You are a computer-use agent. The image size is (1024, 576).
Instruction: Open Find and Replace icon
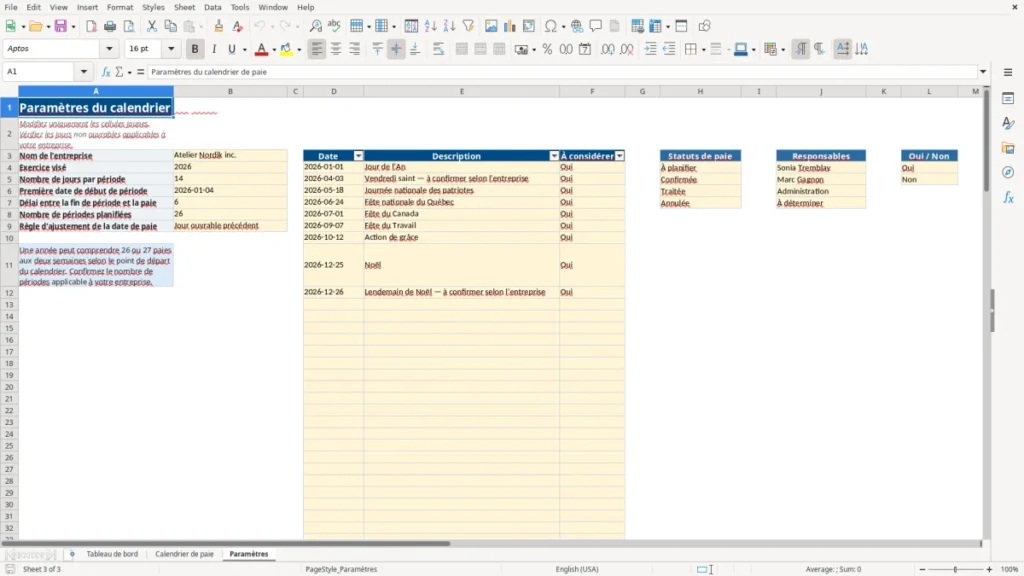coord(315,26)
